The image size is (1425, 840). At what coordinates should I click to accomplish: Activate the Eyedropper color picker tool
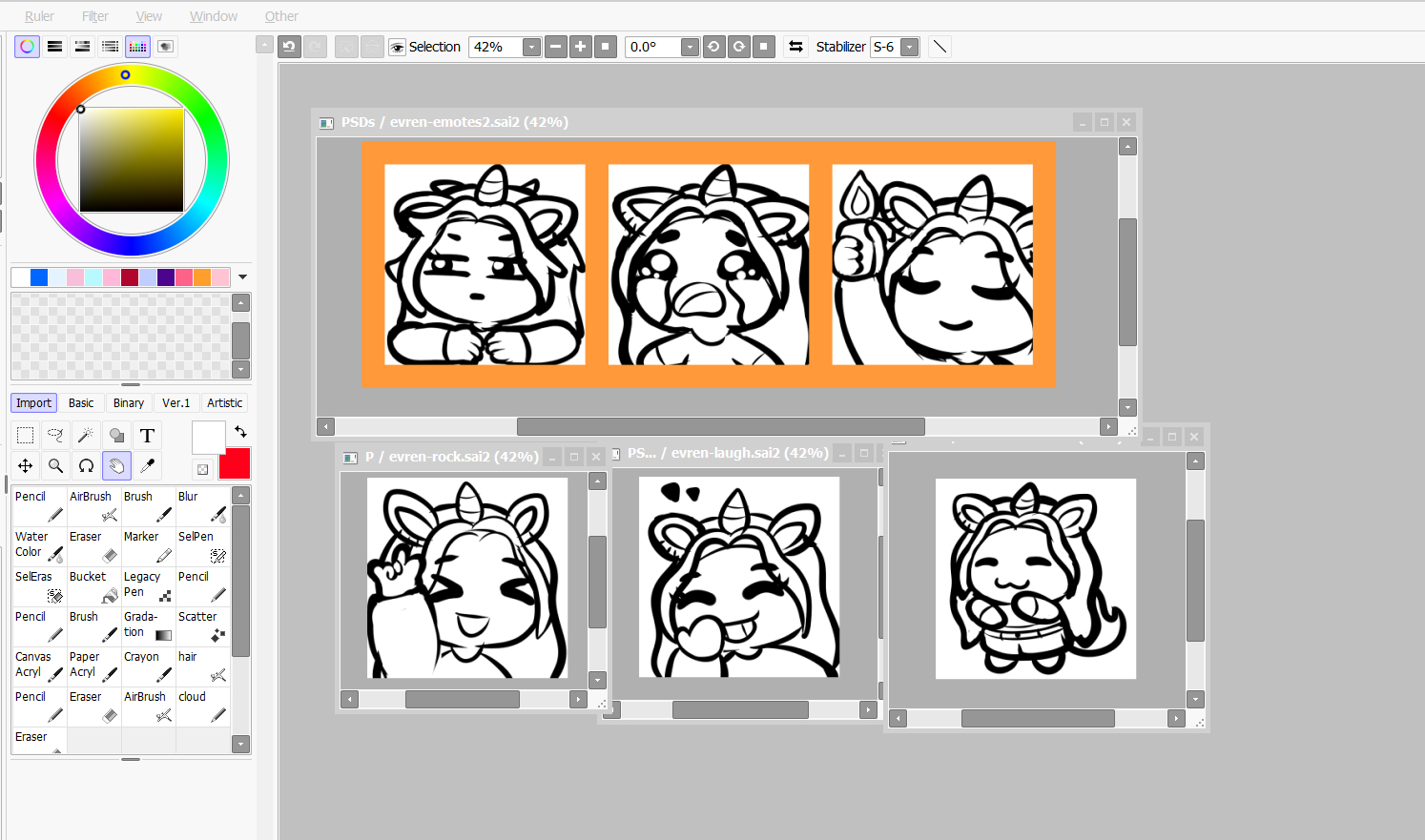pos(147,465)
